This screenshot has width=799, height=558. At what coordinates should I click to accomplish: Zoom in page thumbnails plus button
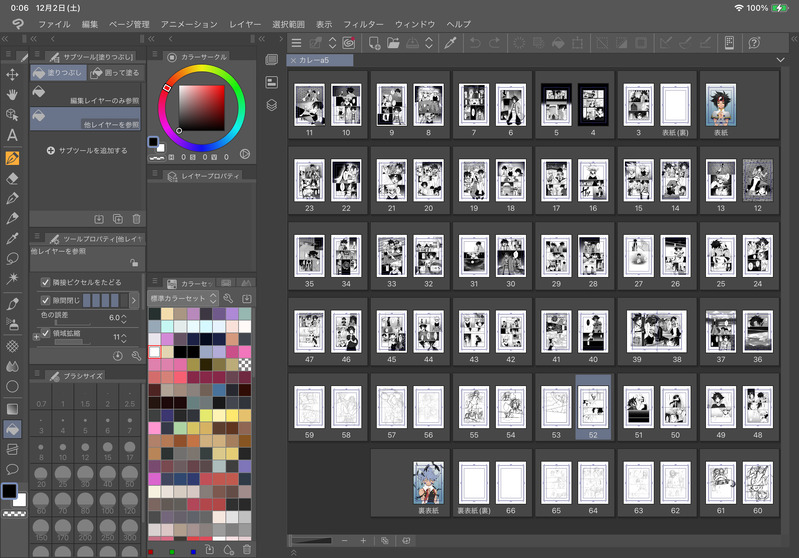pyautogui.click(x=363, y=541)
